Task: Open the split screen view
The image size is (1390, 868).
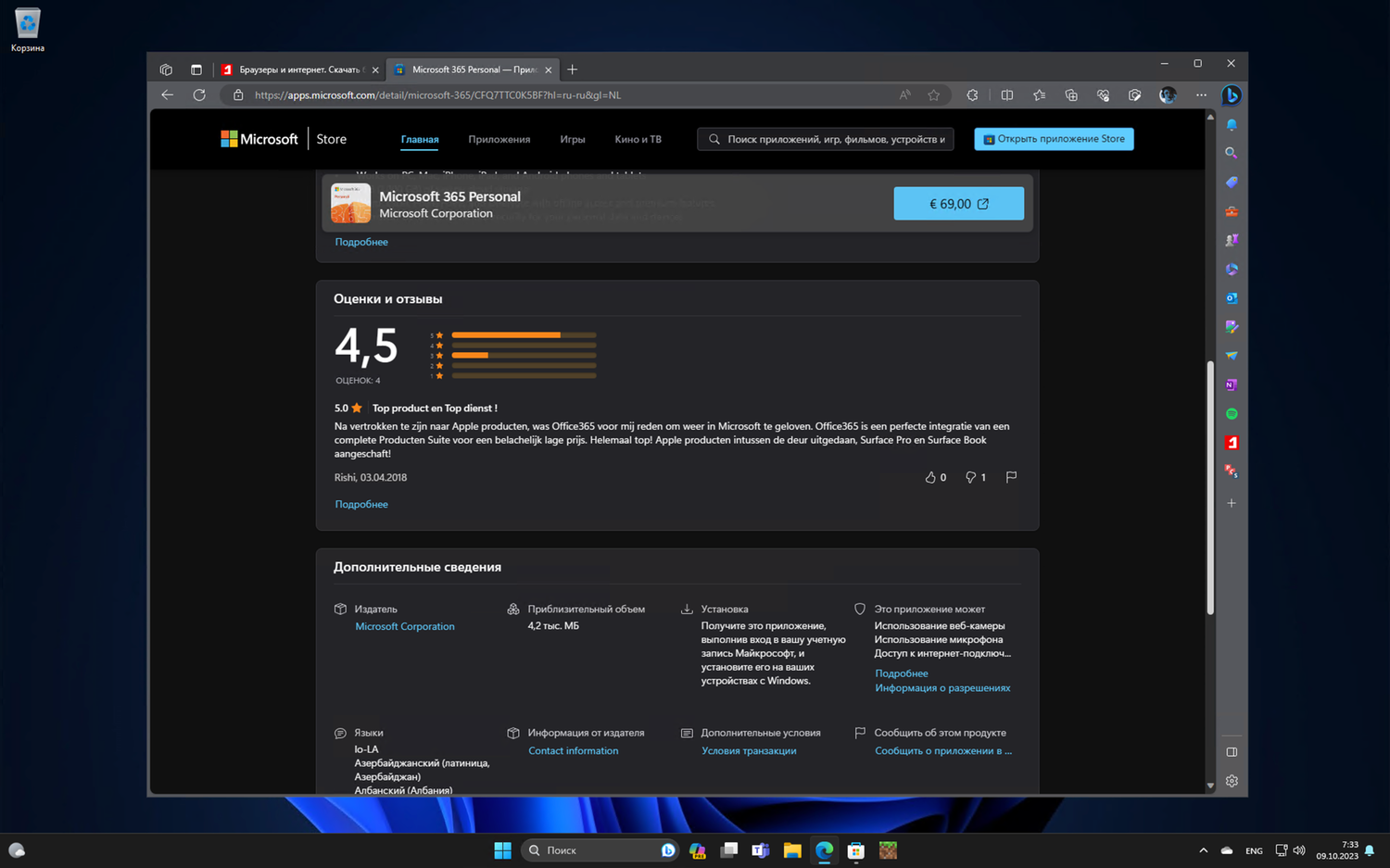Action: (x=1007, y=94)
